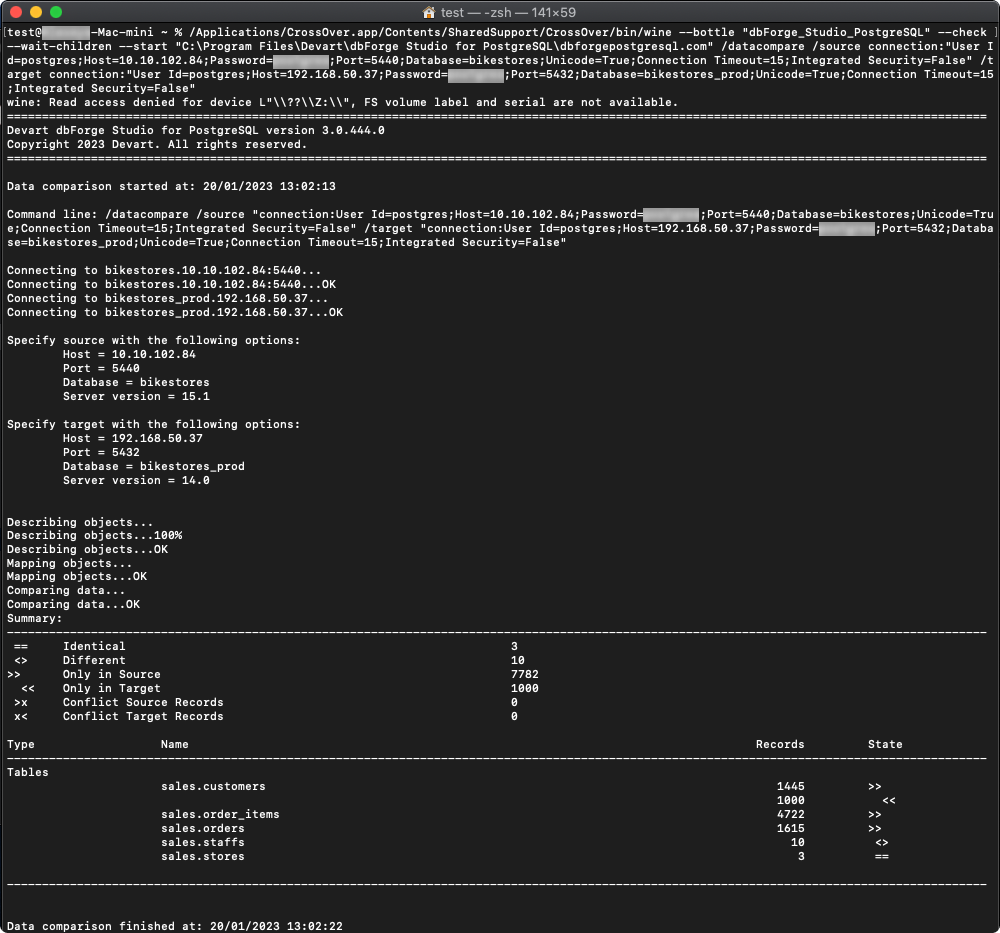Click the home folder icon in title bar

tap(429, 12)
